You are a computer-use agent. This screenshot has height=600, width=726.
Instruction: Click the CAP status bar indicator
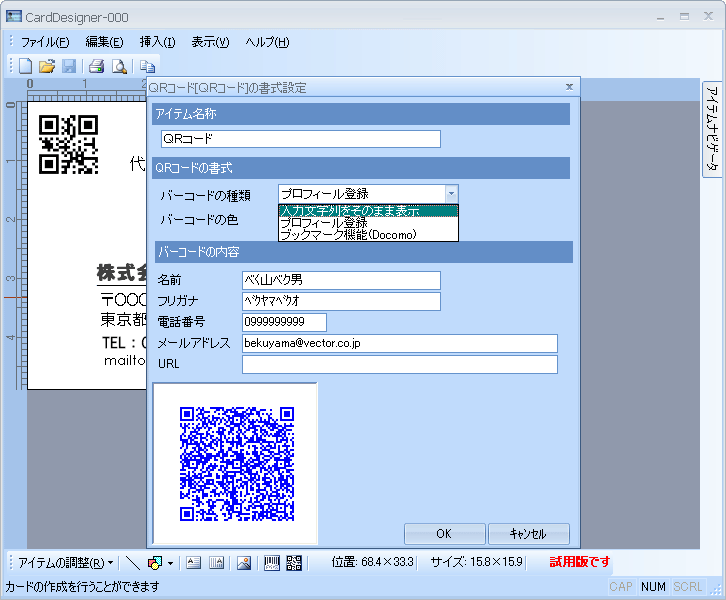click(x=621, y=587)
